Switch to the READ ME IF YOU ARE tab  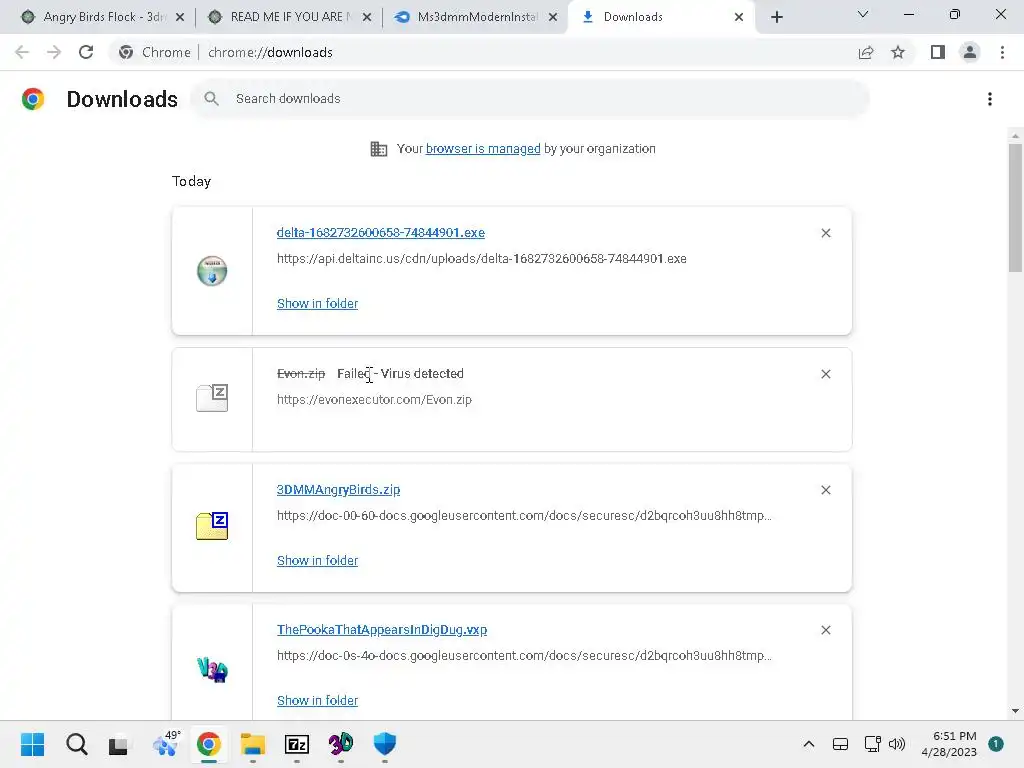click(287, 17)
